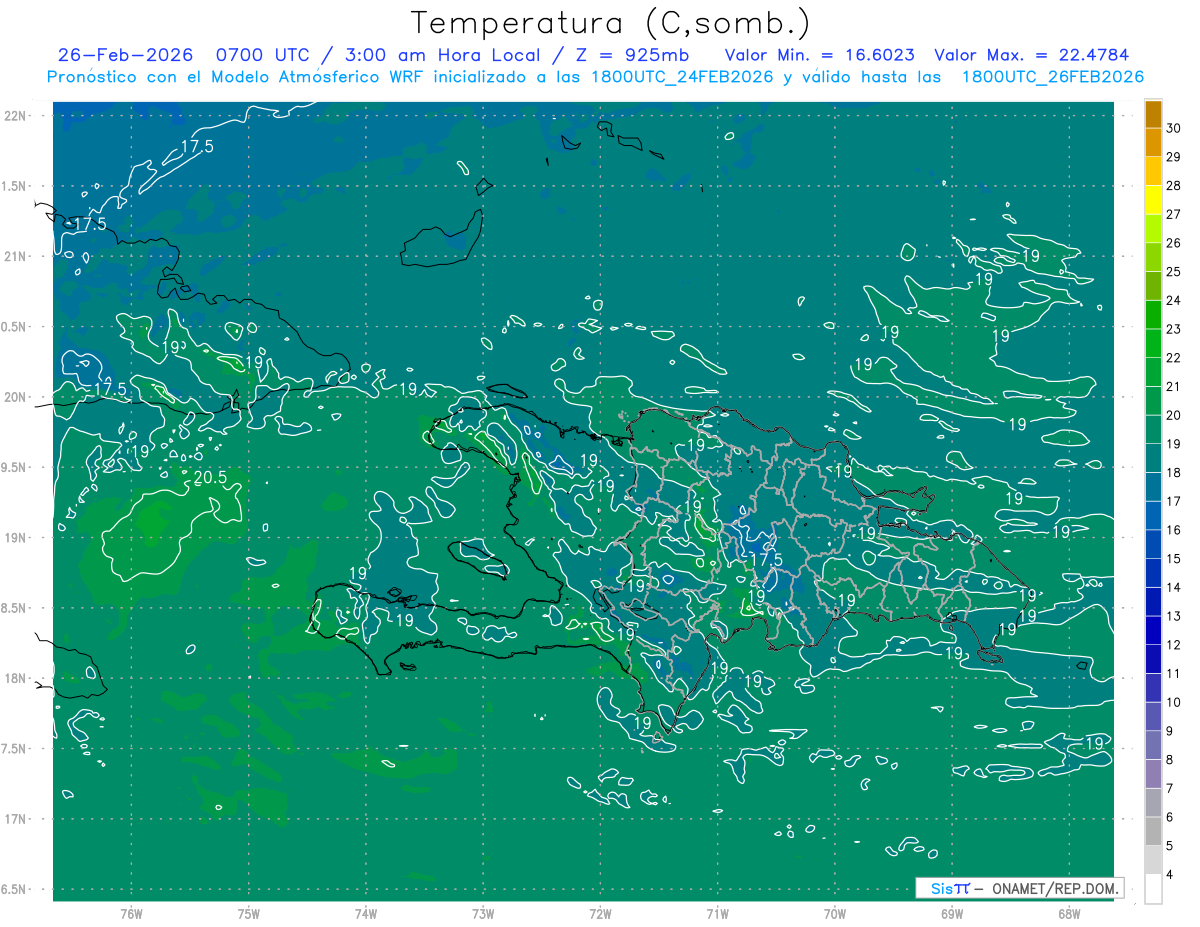This screenshot has width=1200, height=927.
Task: Click the 70W longitude axis label
Action: tap(834, 914)
